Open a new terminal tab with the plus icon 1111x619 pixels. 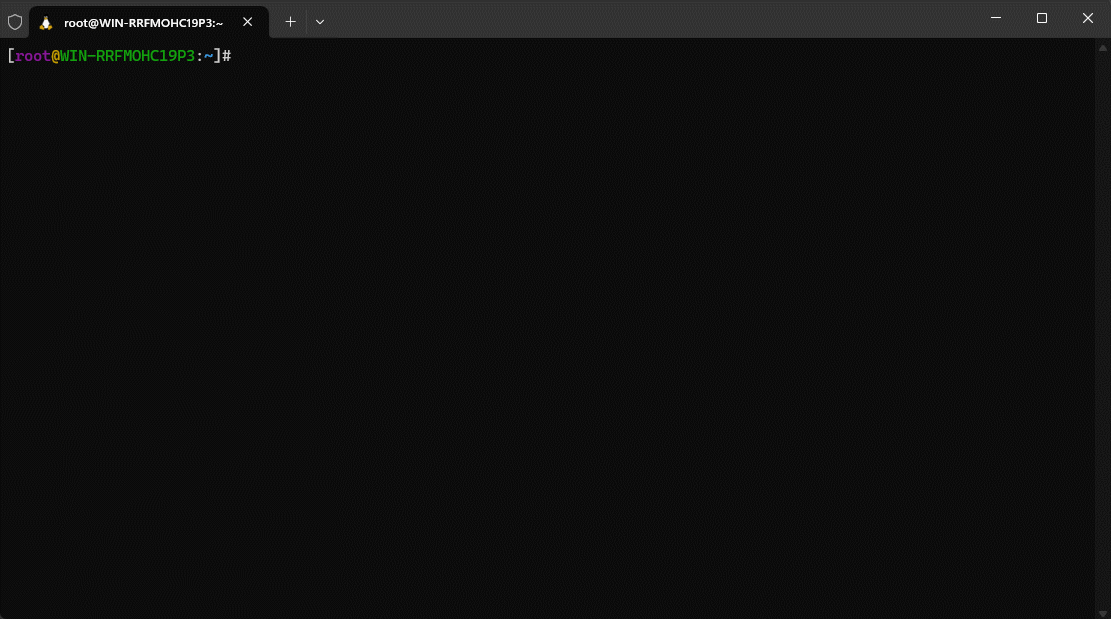pyautogui.click(x=290, y=21)
